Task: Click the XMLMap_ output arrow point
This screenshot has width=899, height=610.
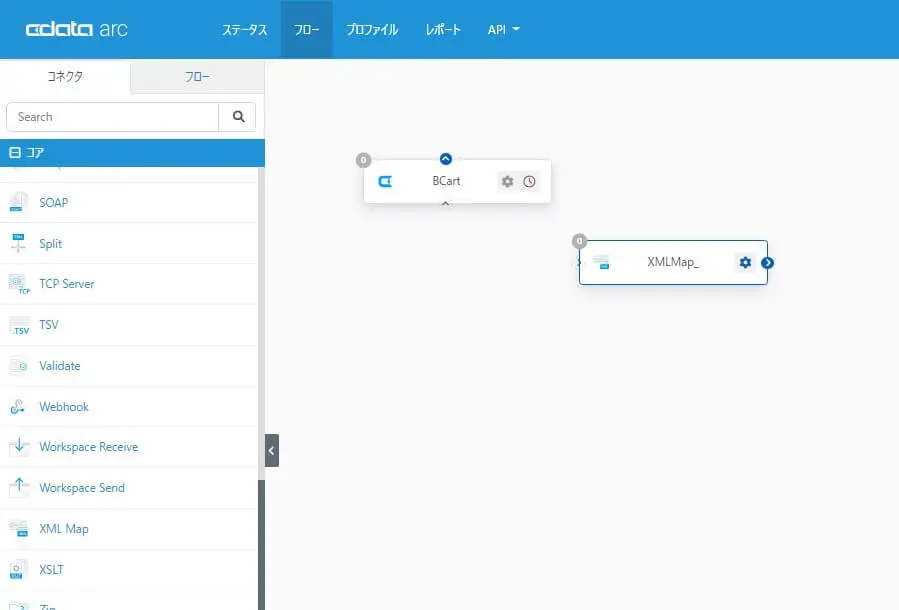Action: (x=768, y=263)
